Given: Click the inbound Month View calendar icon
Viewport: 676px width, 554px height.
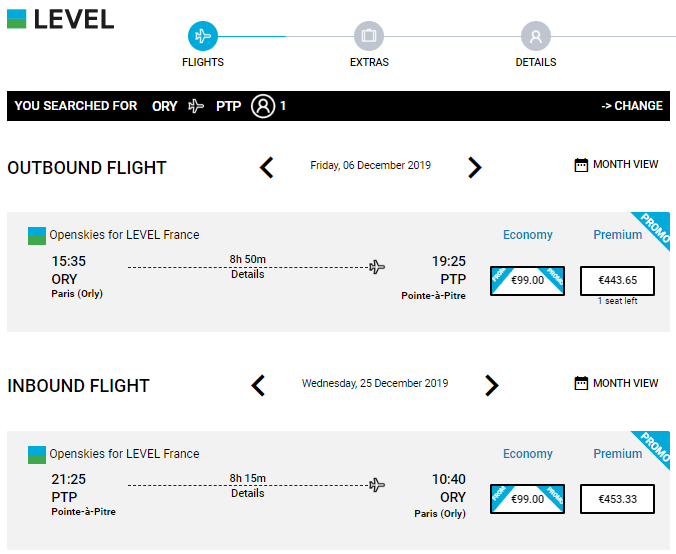Looking at the screenshot, I should [581, 383].
